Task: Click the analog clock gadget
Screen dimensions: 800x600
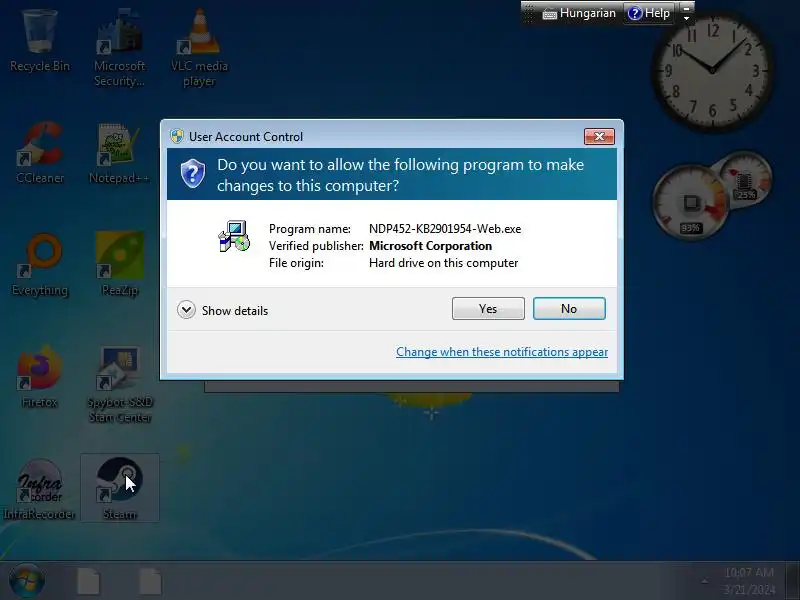Action: [x=712, y=70]
